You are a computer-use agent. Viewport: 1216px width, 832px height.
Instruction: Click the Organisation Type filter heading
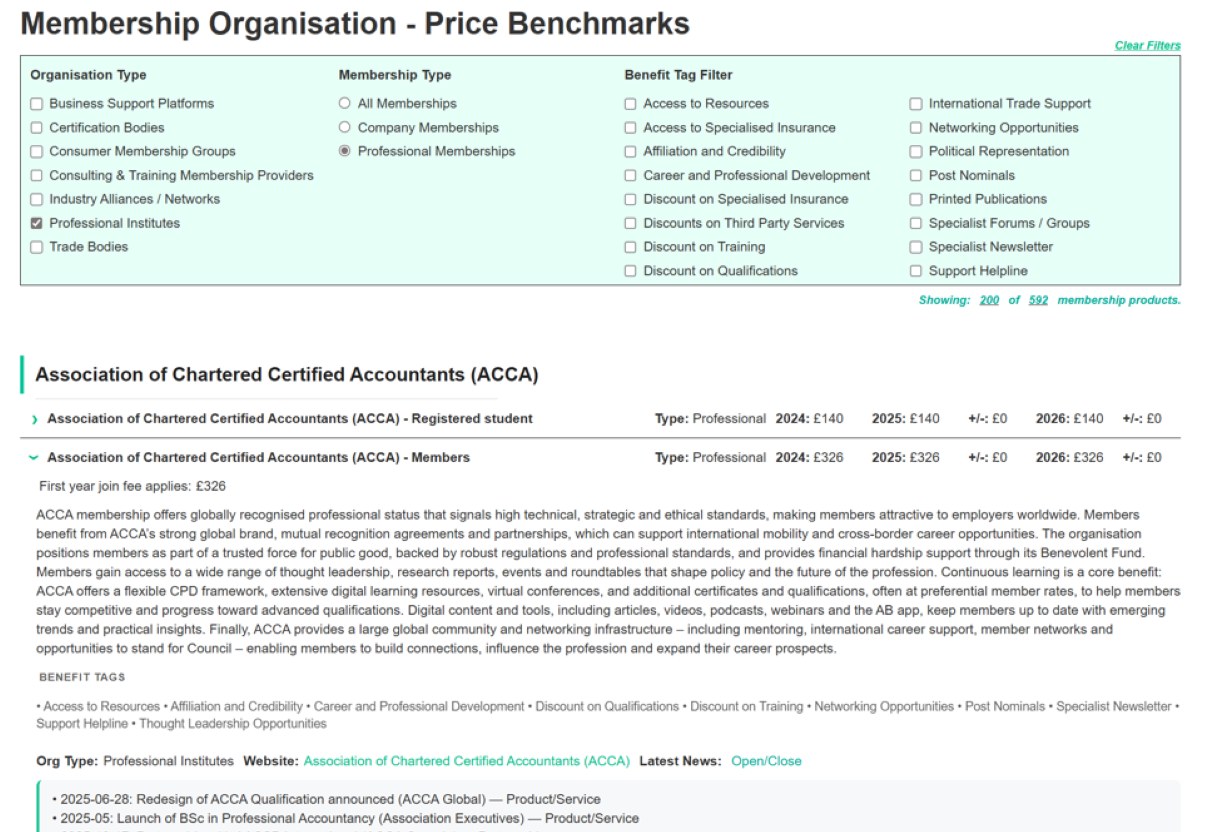(x=88, y=75)
